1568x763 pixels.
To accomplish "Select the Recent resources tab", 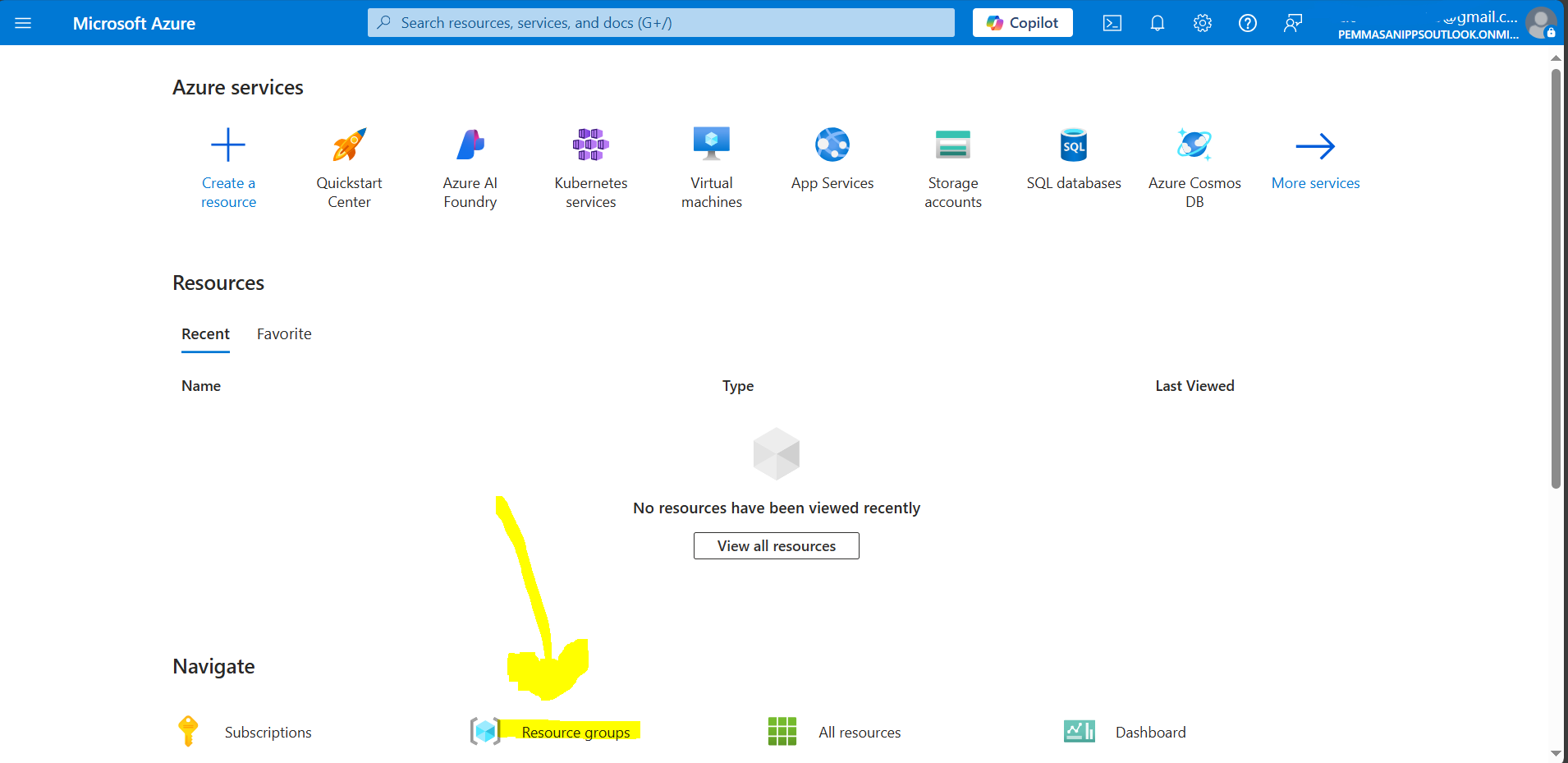I will click(x=205, y=334).
